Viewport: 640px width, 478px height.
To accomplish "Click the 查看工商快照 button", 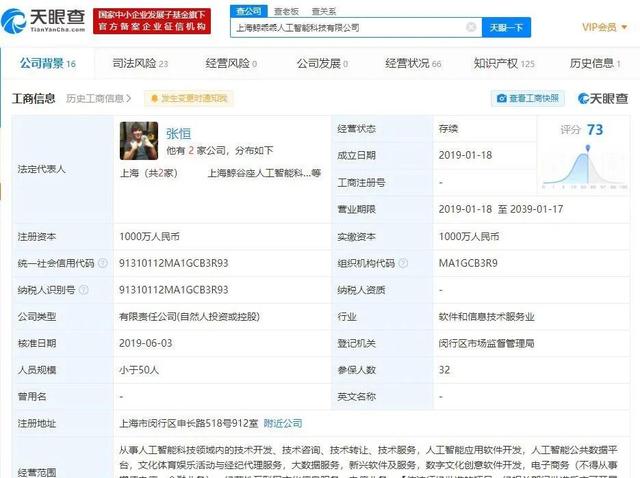I will tap(528, 98).
